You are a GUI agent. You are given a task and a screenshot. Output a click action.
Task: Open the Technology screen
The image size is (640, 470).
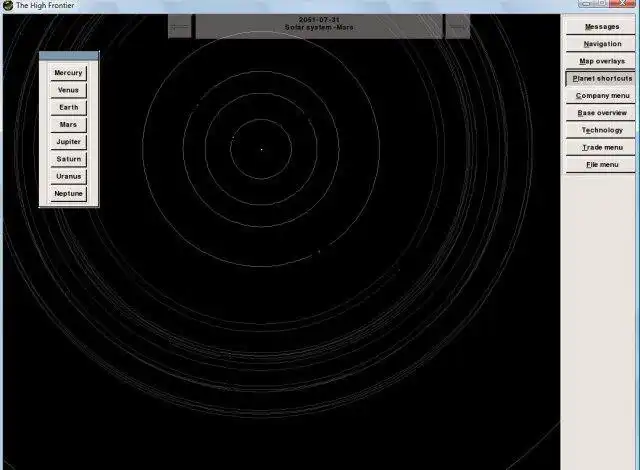coord(601,130)
